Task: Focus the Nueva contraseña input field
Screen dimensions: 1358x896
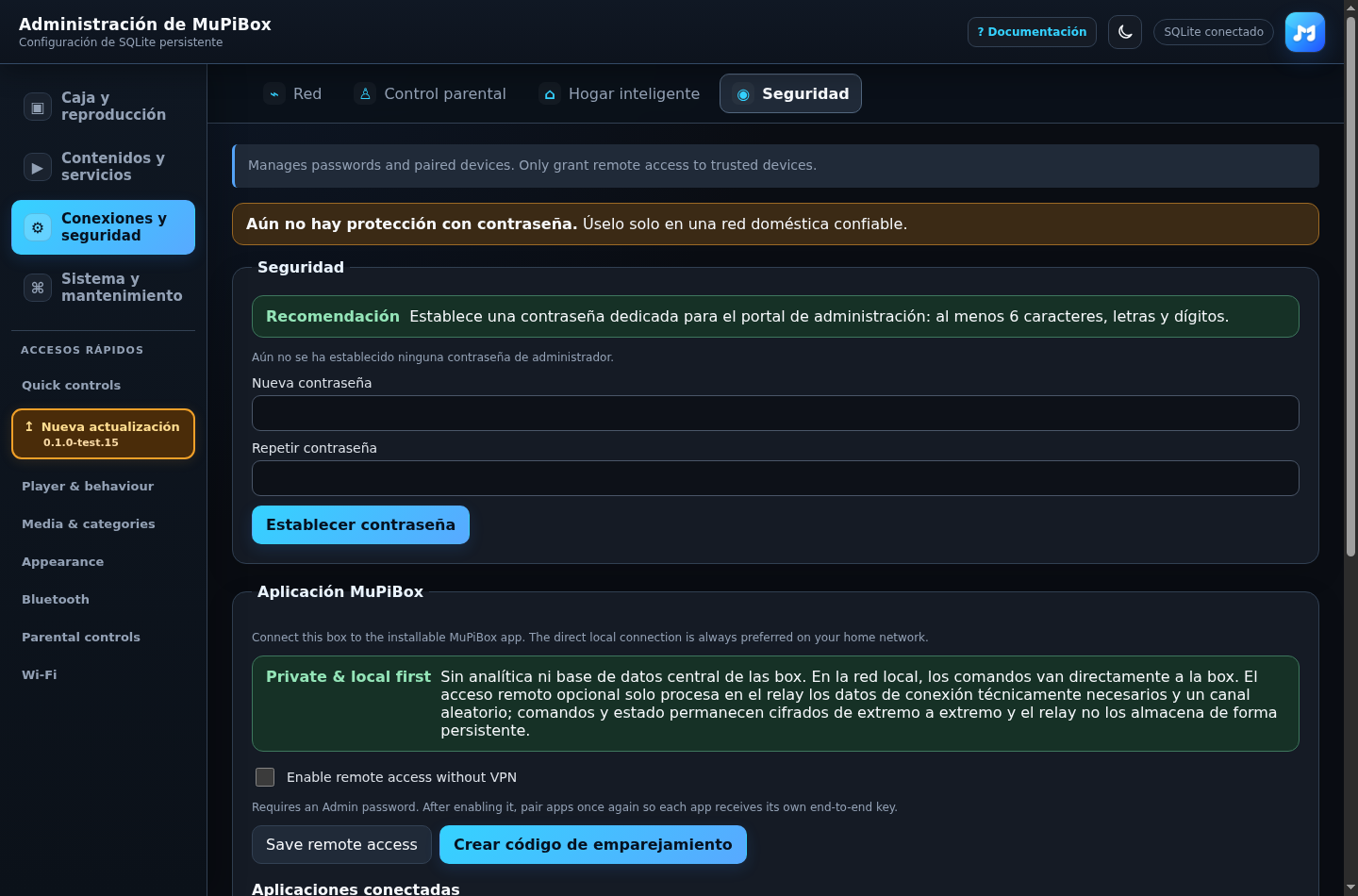Action: click(775, 413)
